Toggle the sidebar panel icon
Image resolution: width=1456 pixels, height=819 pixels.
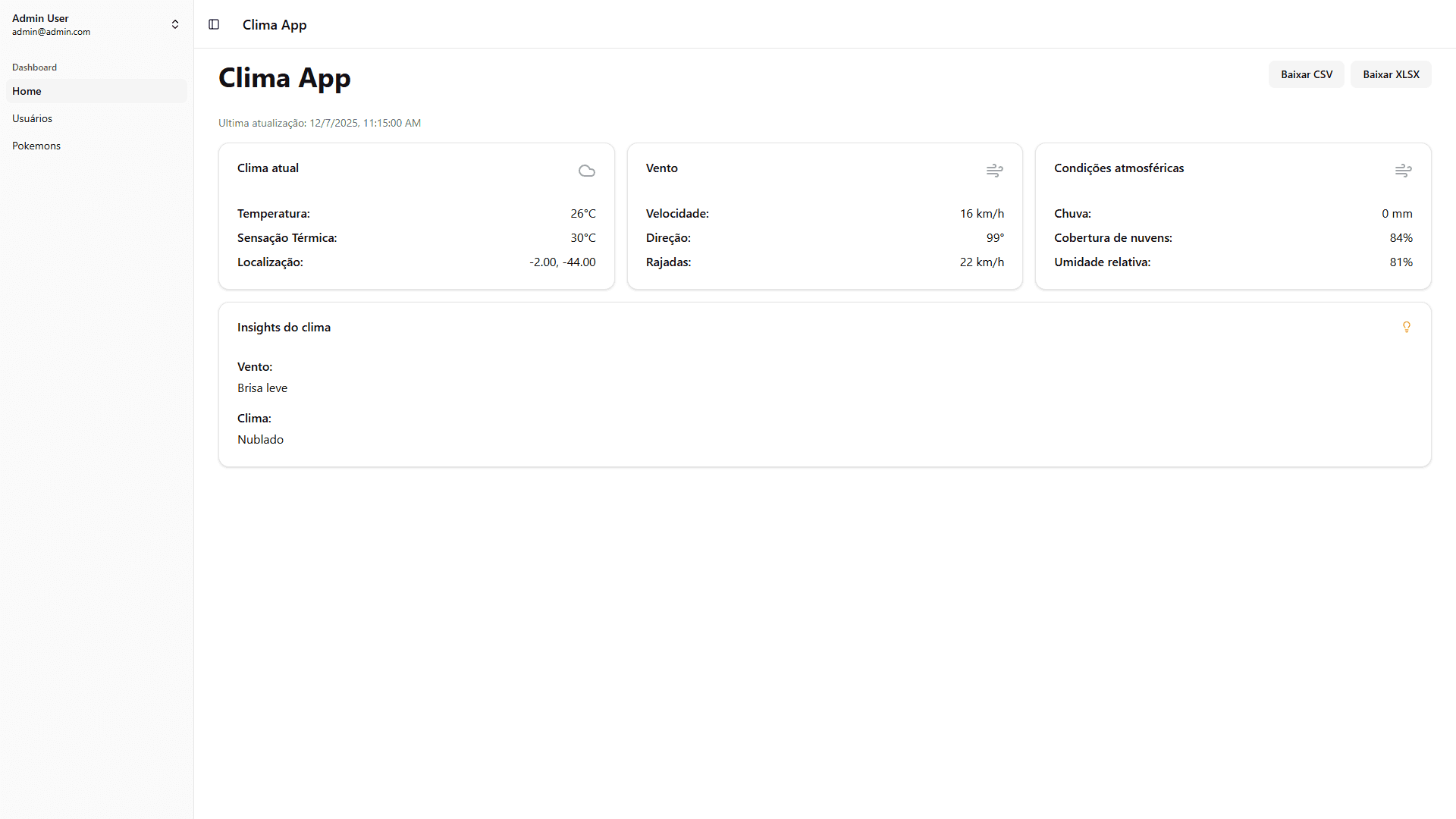coord(214,24)
